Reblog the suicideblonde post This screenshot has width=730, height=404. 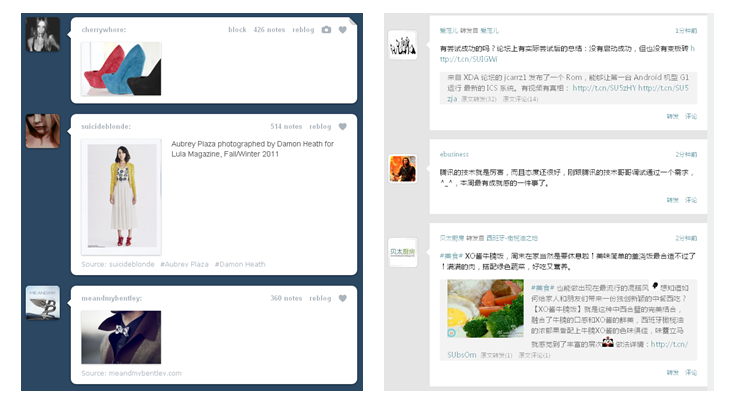(320, 127)
